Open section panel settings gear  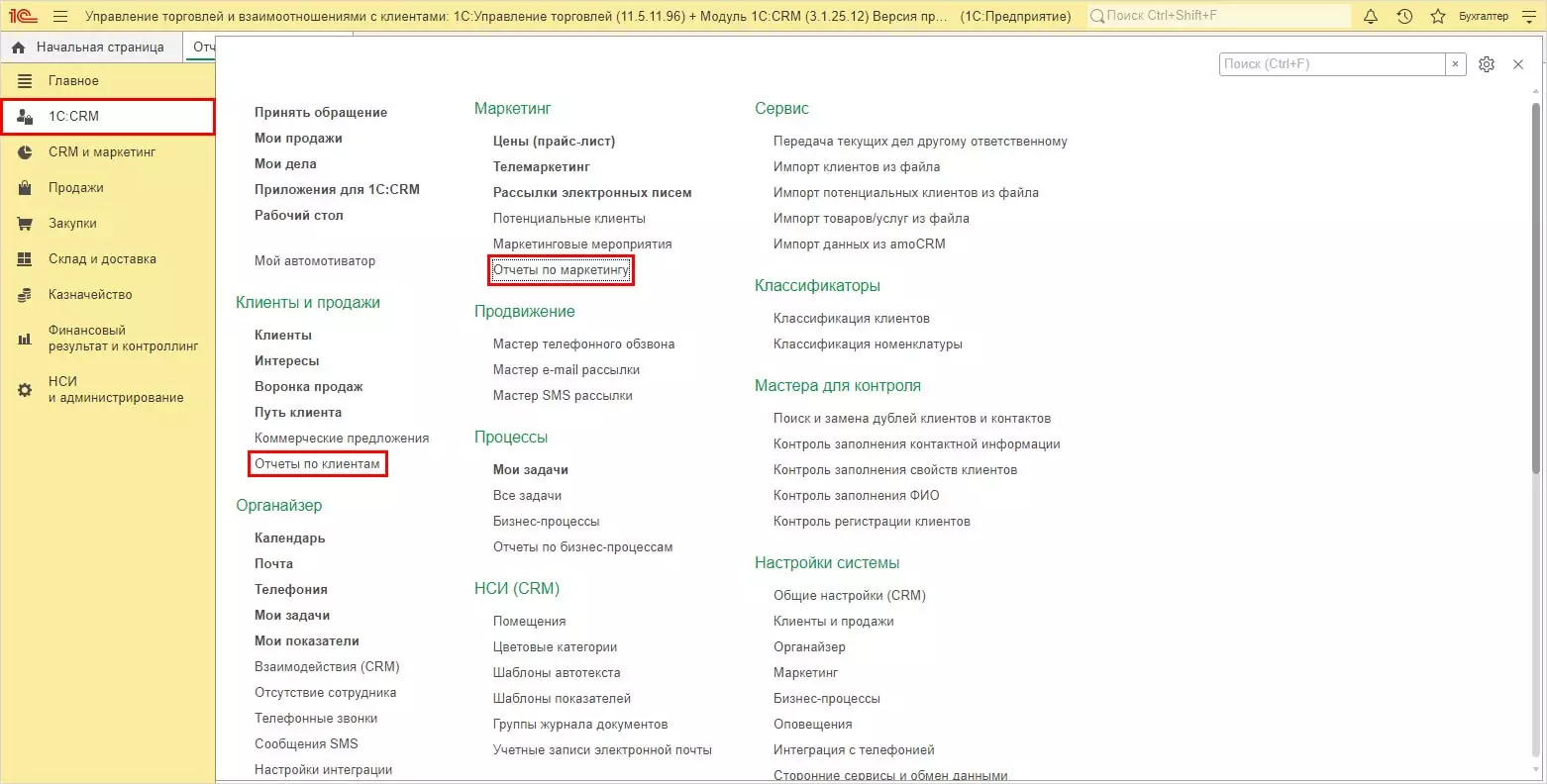point(1487,64)
